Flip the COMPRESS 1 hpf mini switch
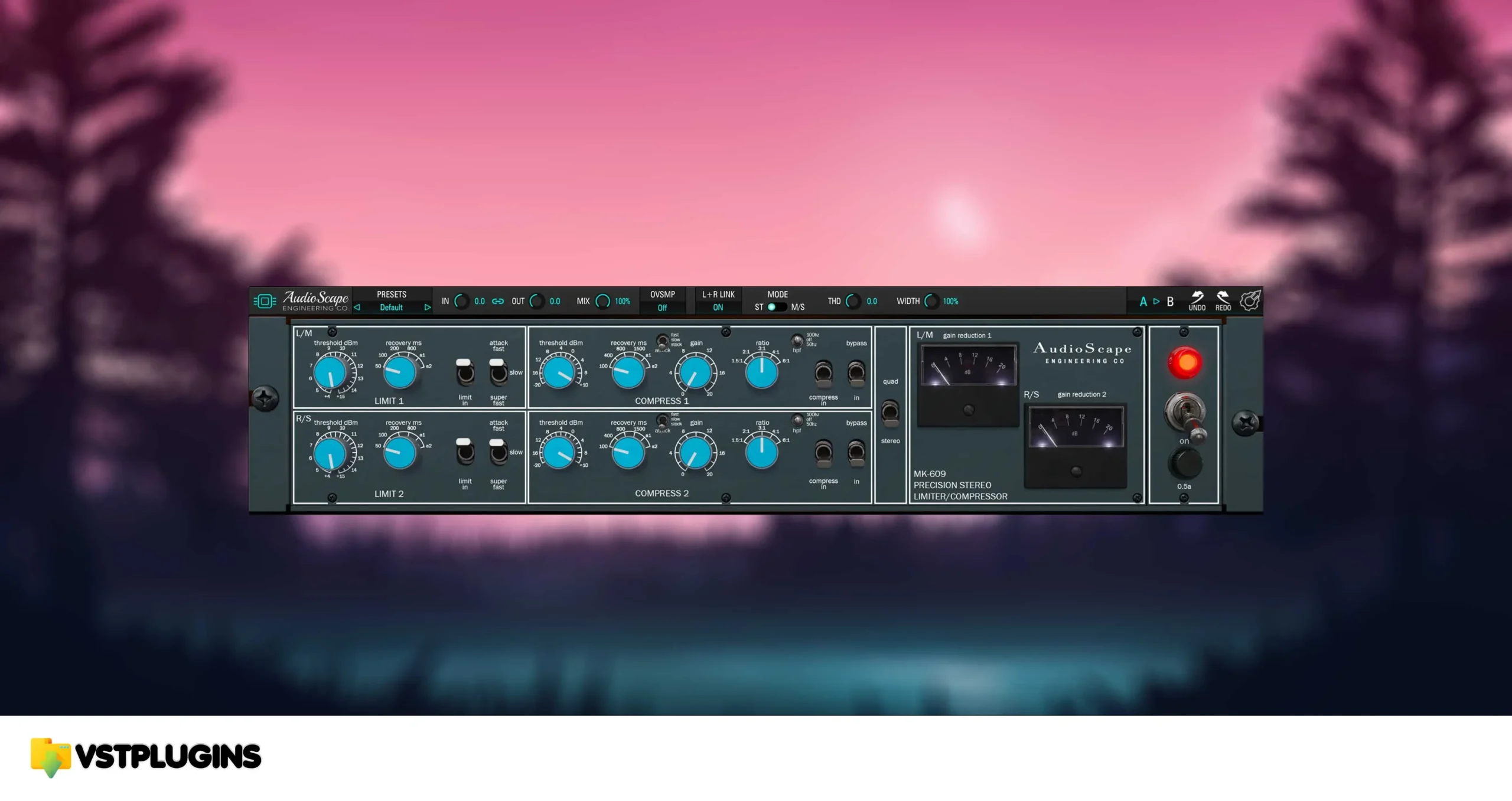 pos(797,341)
